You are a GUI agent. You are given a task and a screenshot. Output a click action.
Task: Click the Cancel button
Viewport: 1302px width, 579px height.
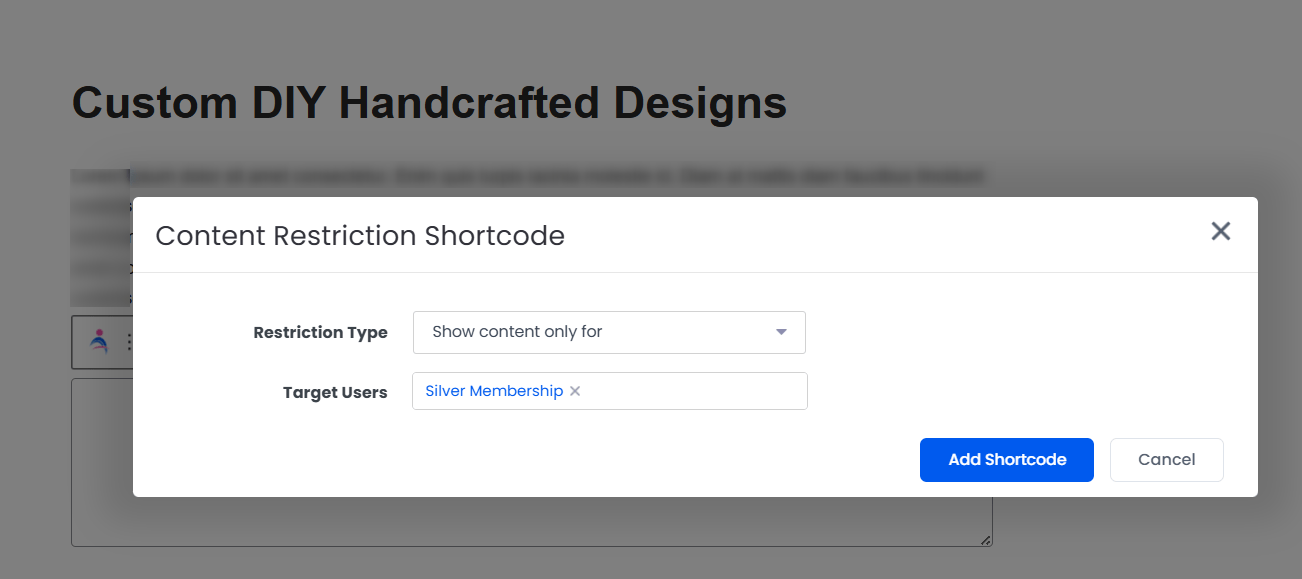[1167, 460]
